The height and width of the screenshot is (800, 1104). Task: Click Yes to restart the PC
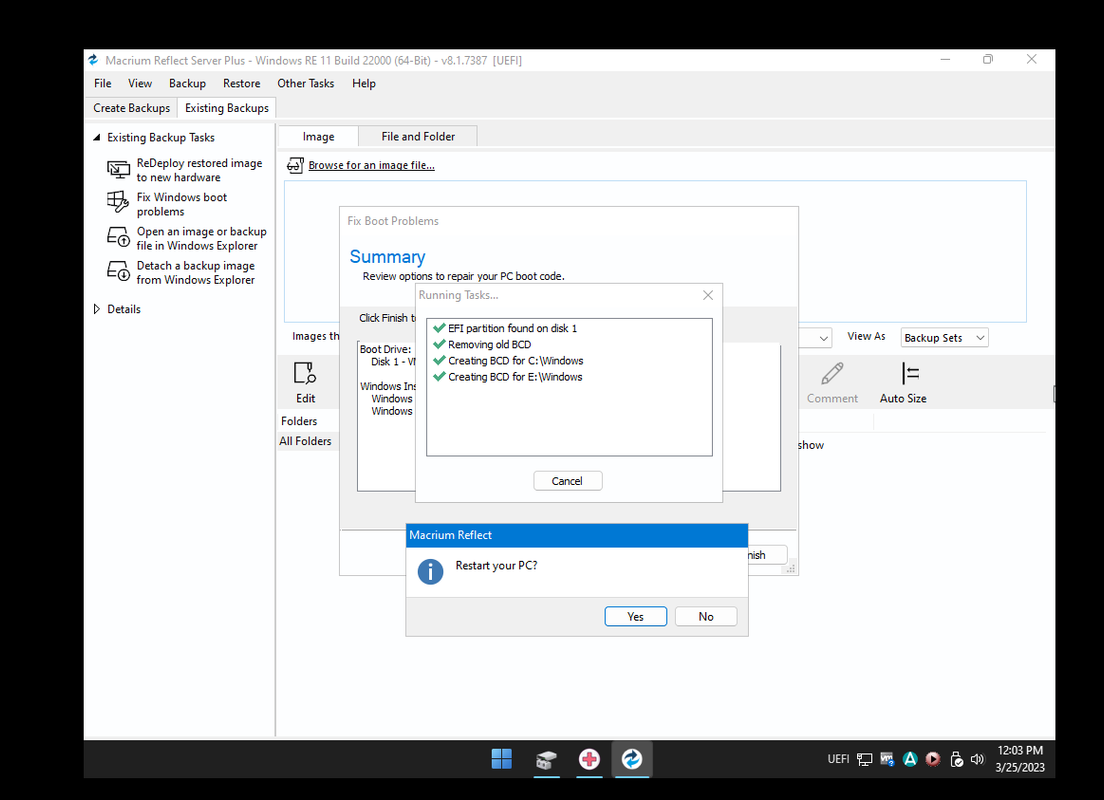click(x=636, y=616)
